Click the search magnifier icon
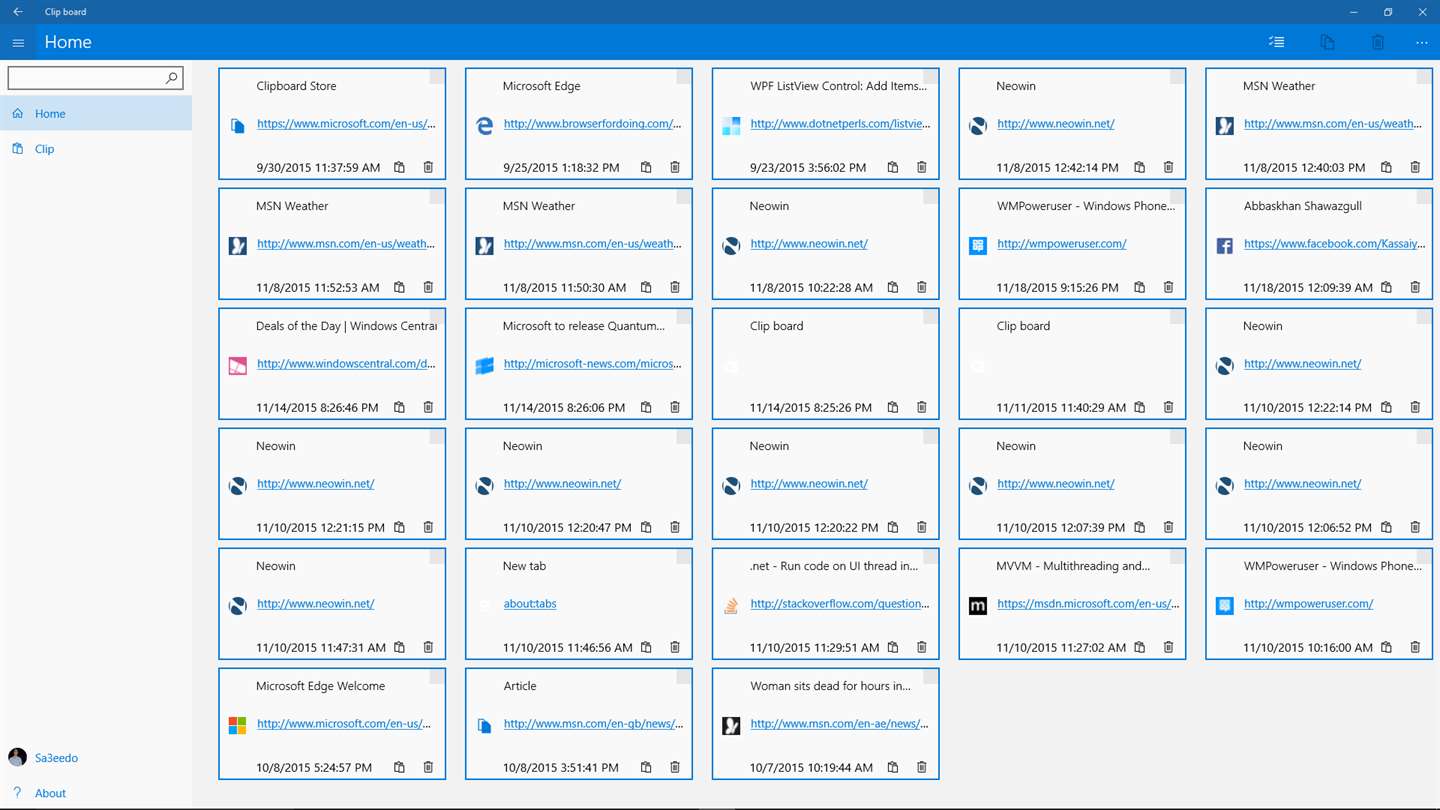Image resolution: width=1440 pixels, height=810 pixels. [x=171, y=77]
